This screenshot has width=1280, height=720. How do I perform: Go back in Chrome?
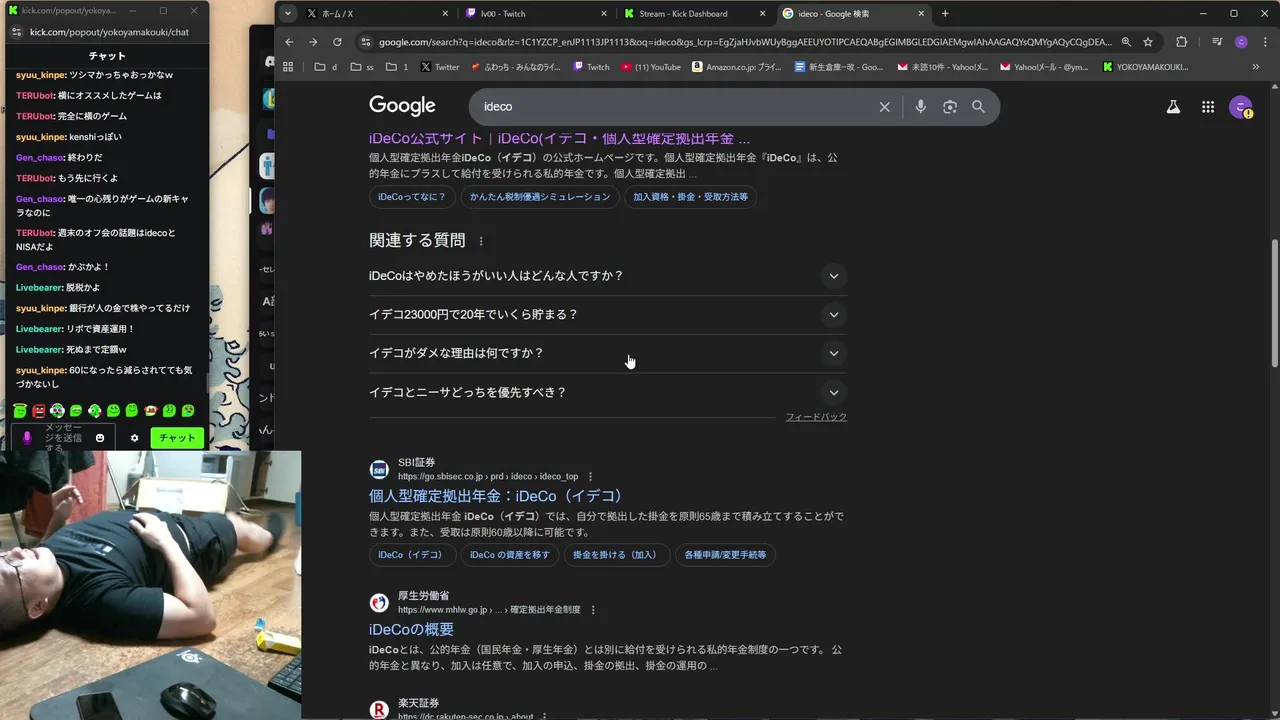coord(289,42)
